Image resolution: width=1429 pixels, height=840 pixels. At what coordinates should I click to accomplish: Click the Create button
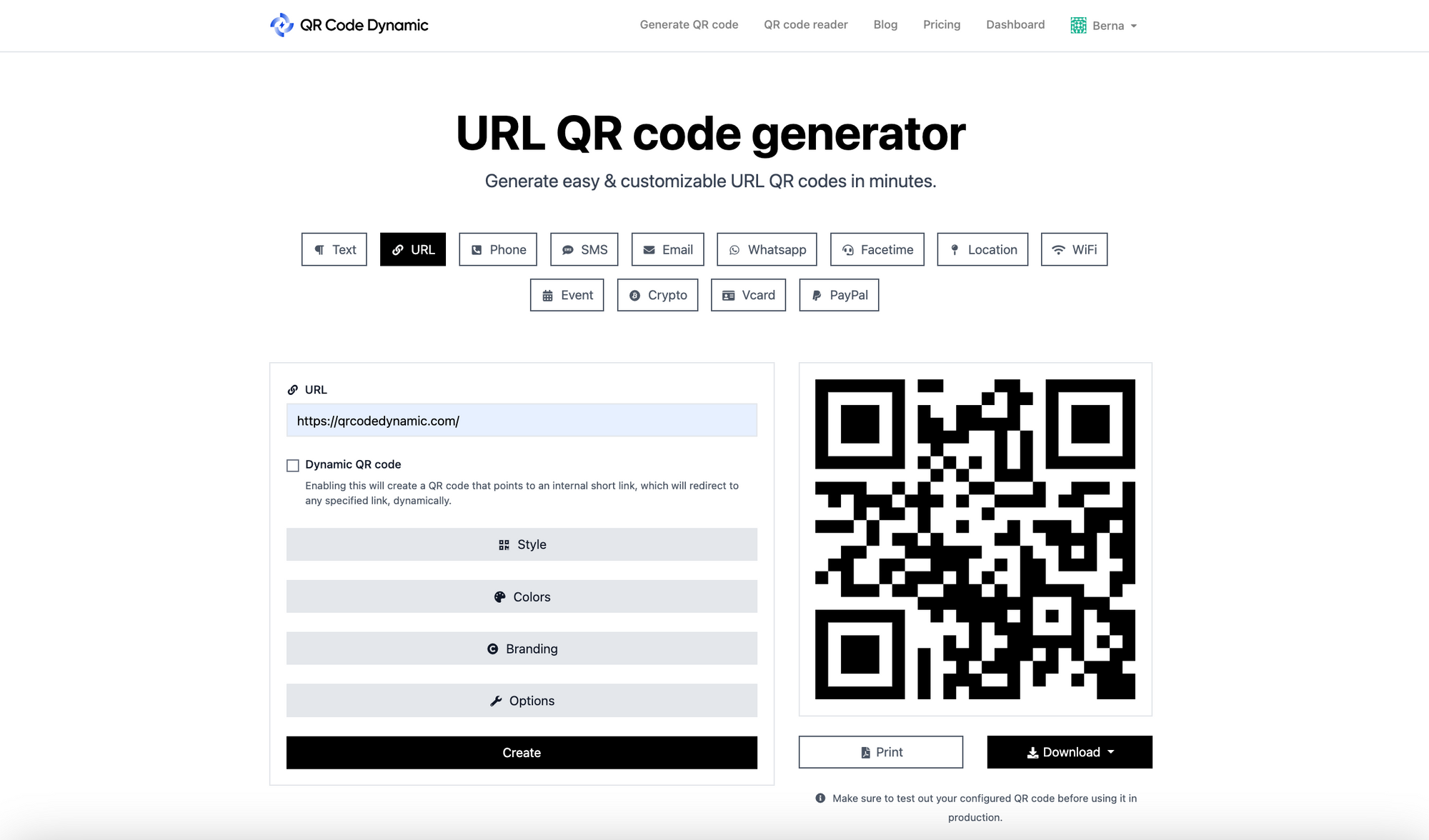[x=521, y=752]
